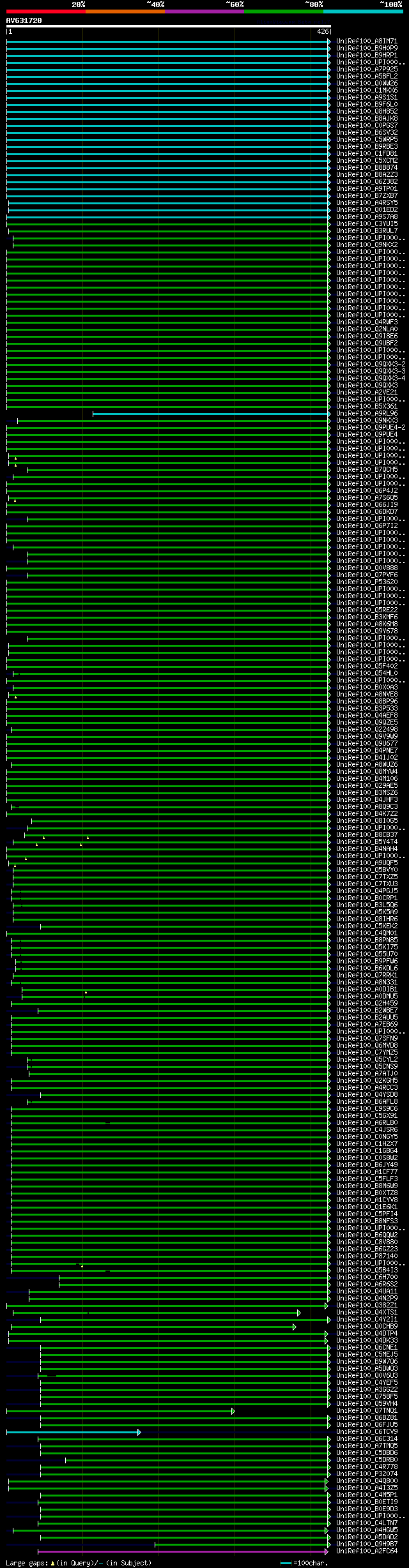Click the purple alignment bar for A2FC64
Screen dimensions: 409x1568
pyautogui.click(x=184, y=1551)
